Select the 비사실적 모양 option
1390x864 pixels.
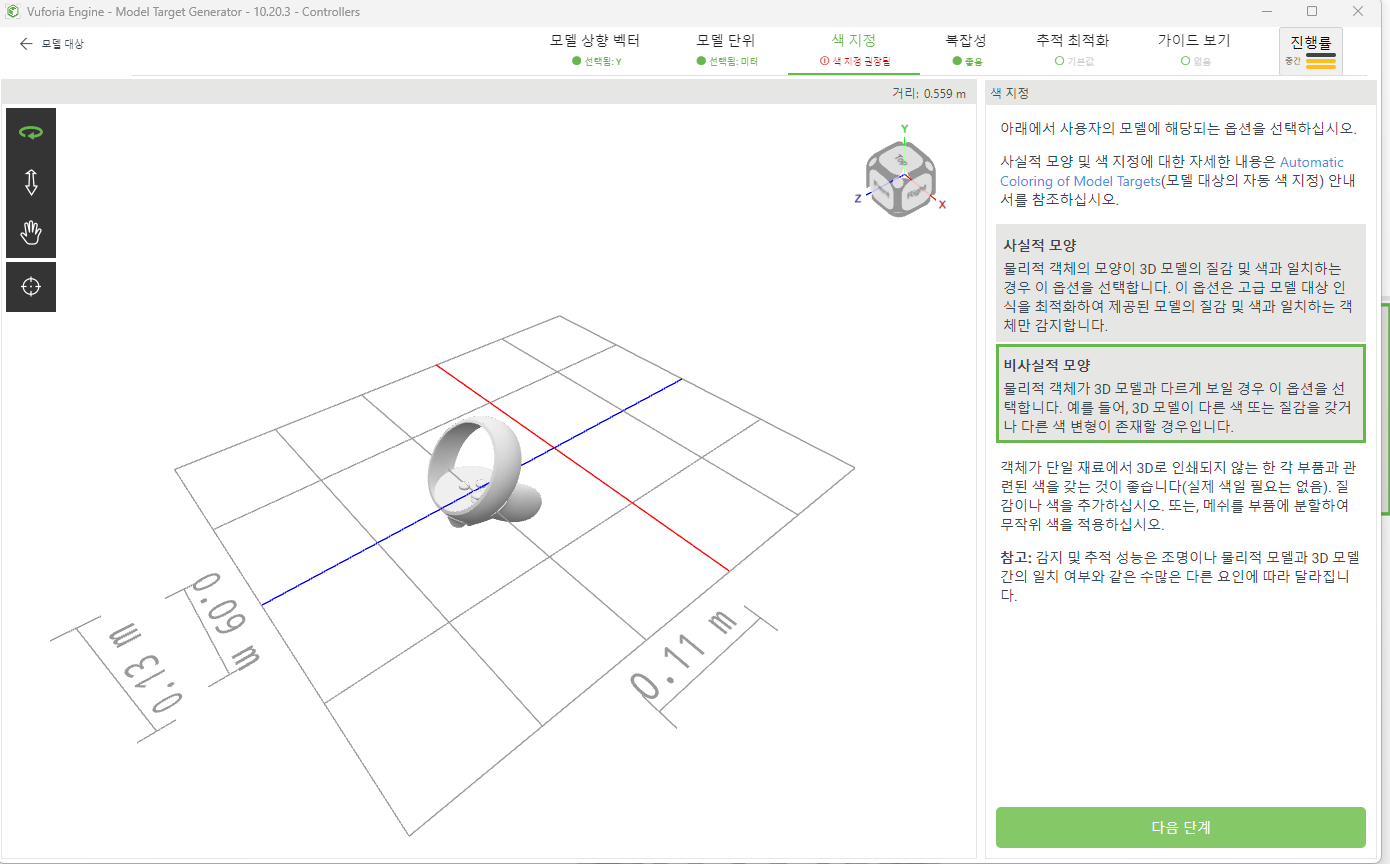click(x=1181, y=394)
